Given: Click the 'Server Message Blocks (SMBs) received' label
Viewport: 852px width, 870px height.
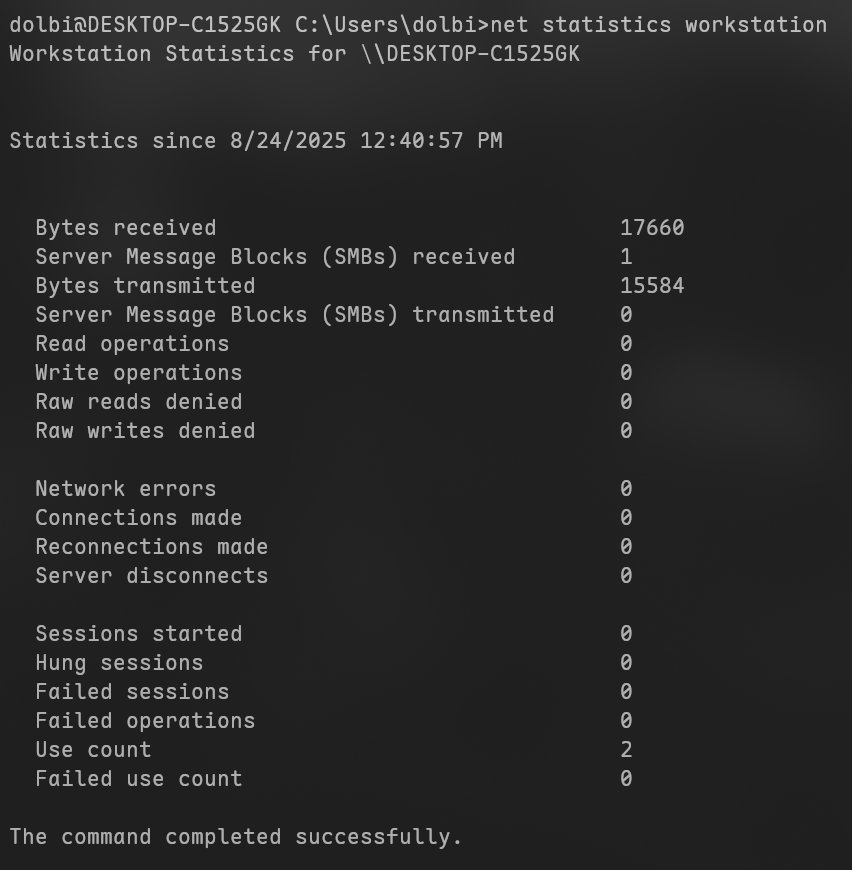Looking at the screenshot, I should coord(275,257).
